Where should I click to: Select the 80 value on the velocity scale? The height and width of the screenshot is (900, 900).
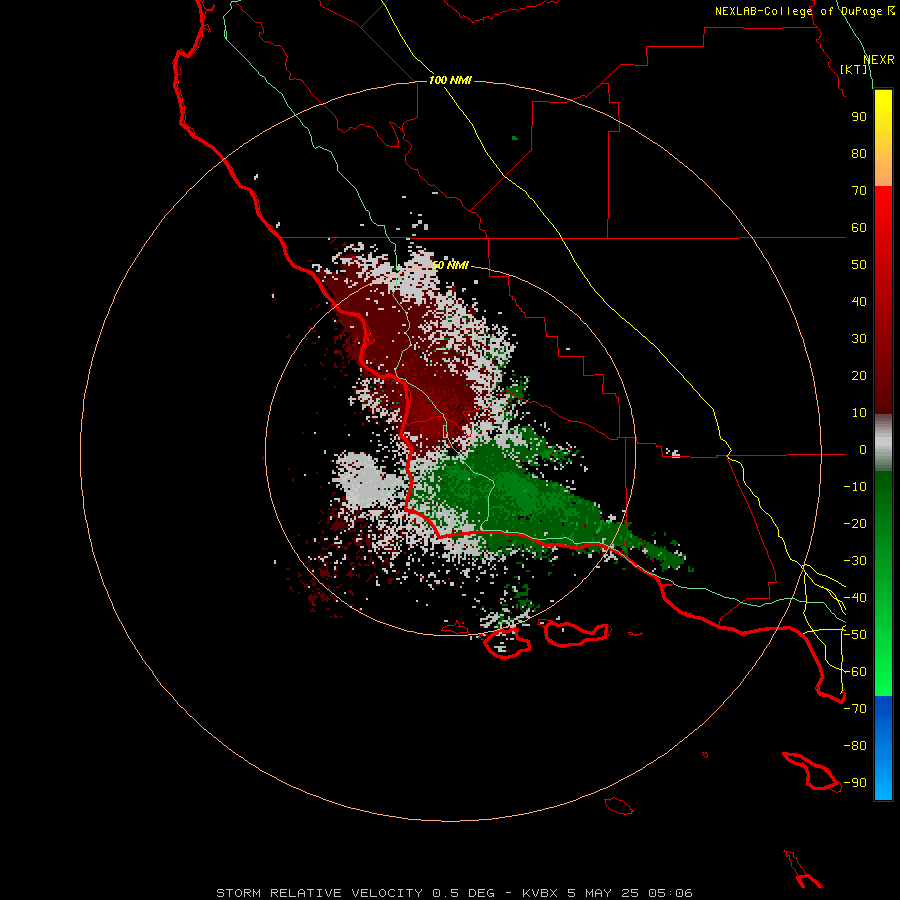pyautogui.click(x=859, y=154)
